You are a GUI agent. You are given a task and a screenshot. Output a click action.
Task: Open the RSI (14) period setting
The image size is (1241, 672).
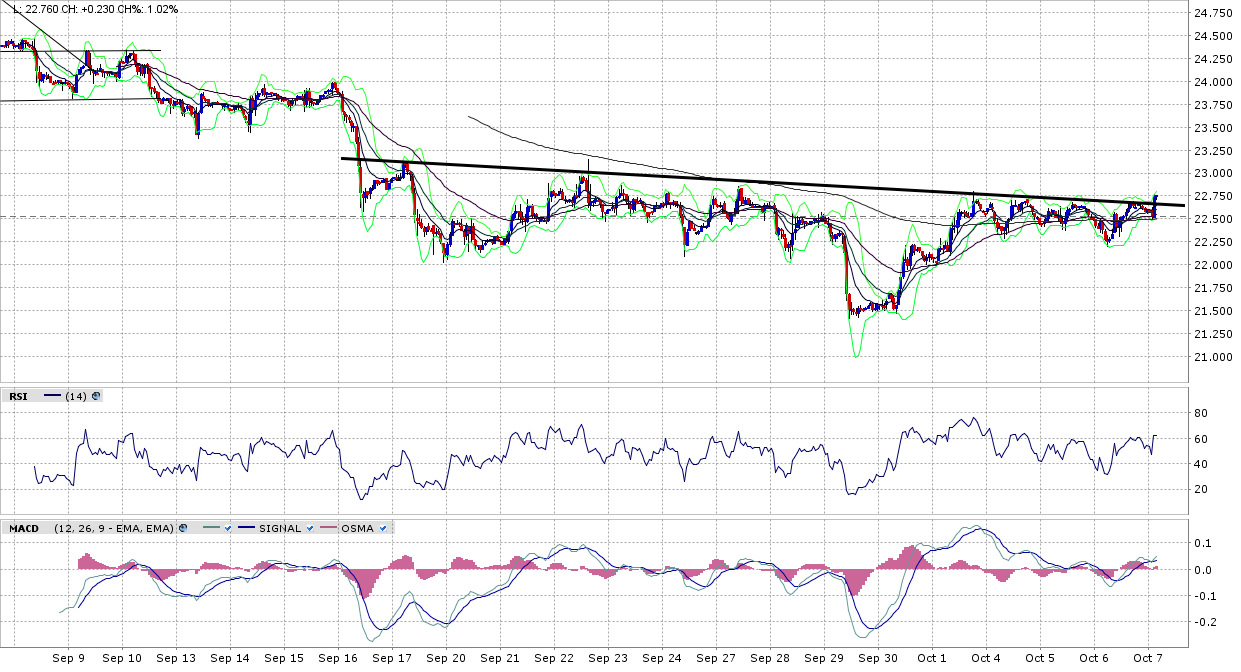click(x=76, y=396)
